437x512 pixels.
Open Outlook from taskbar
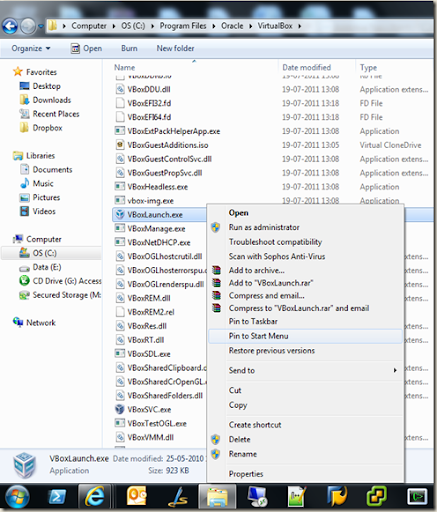click(136, 497)
